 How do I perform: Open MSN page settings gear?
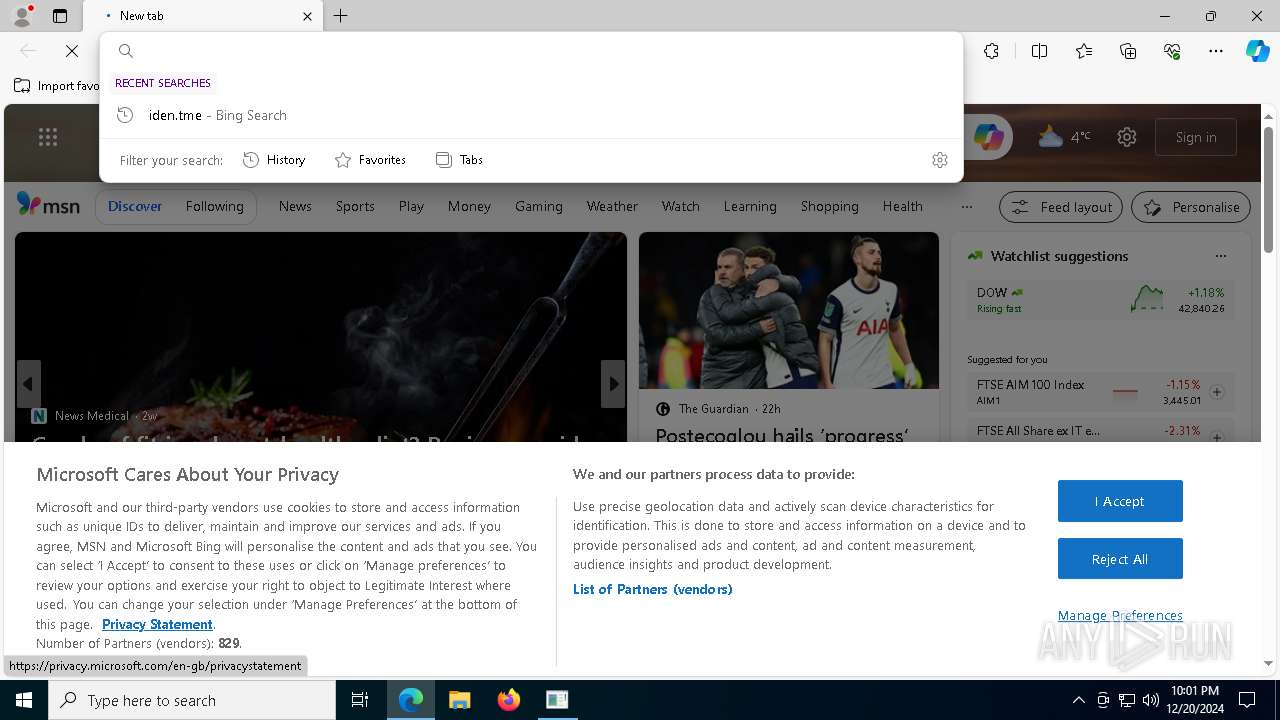[1127, 137]
